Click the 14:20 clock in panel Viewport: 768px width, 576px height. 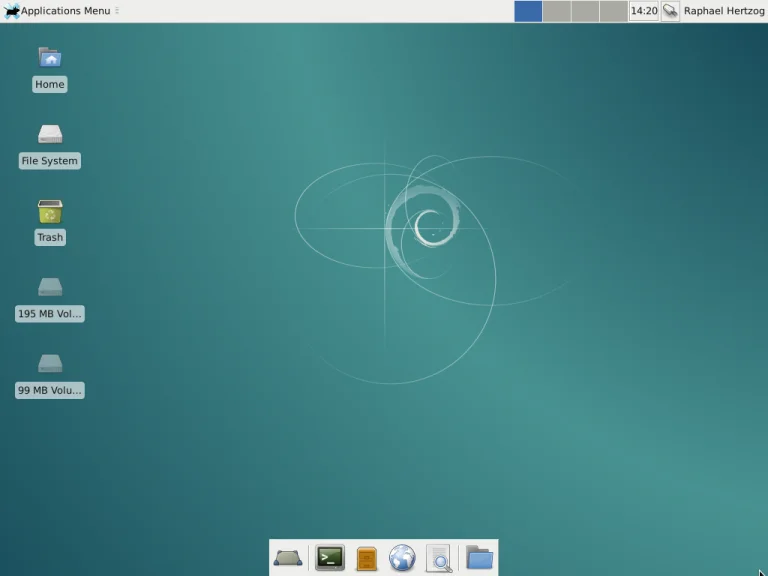tap(644, 11)
